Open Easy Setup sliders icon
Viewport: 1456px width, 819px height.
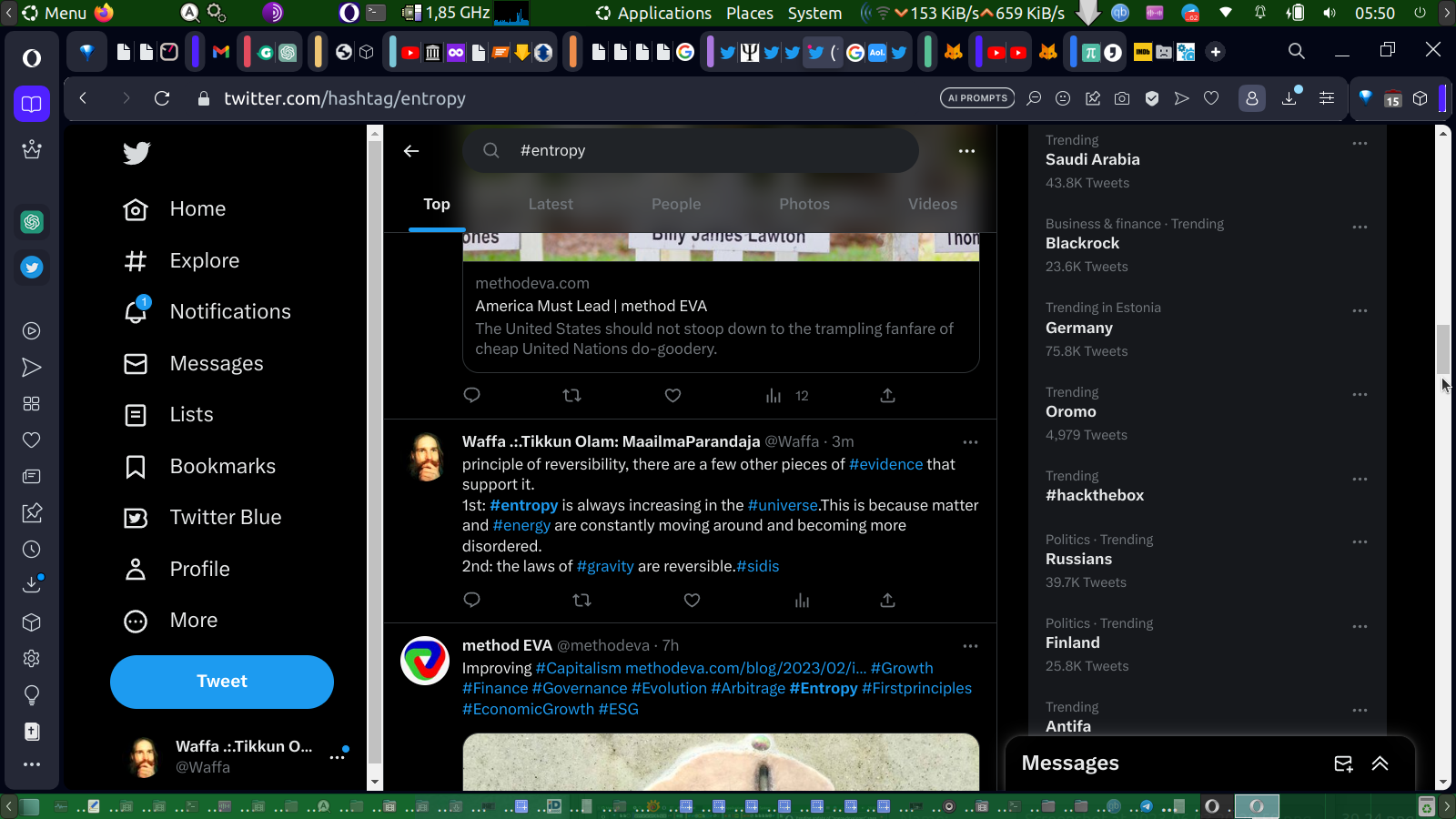tap(1327, 98)
